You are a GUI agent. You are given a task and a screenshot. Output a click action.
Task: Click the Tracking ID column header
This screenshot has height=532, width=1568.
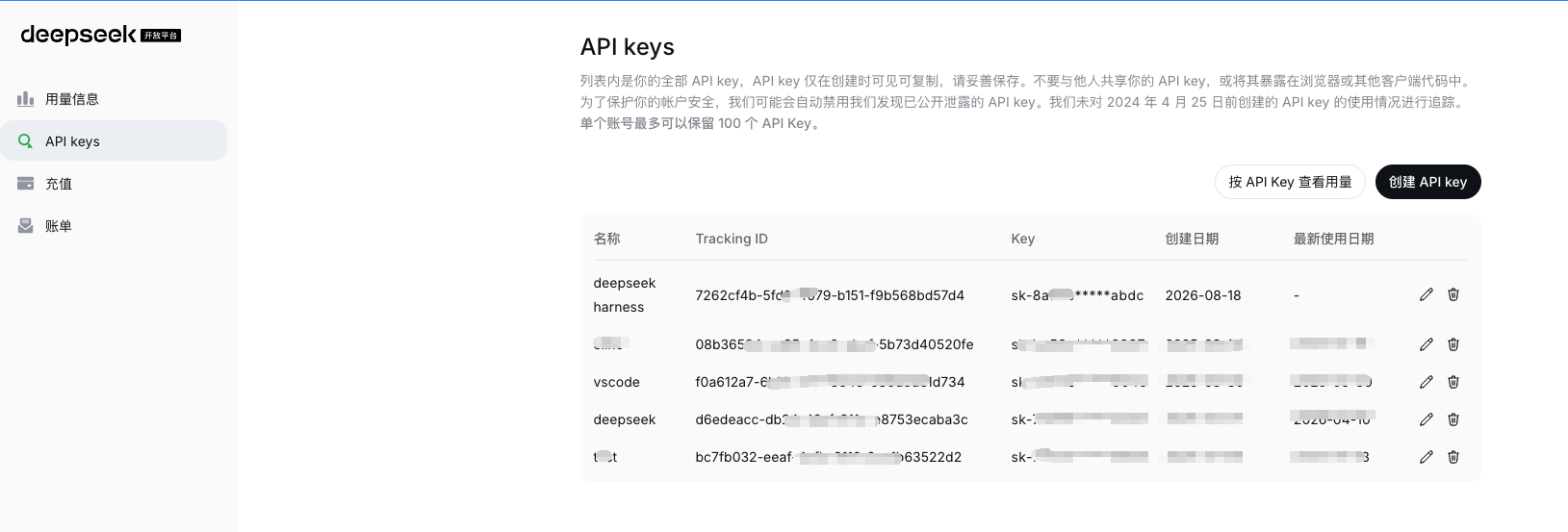pyautogui.click(x=732, y=239)
